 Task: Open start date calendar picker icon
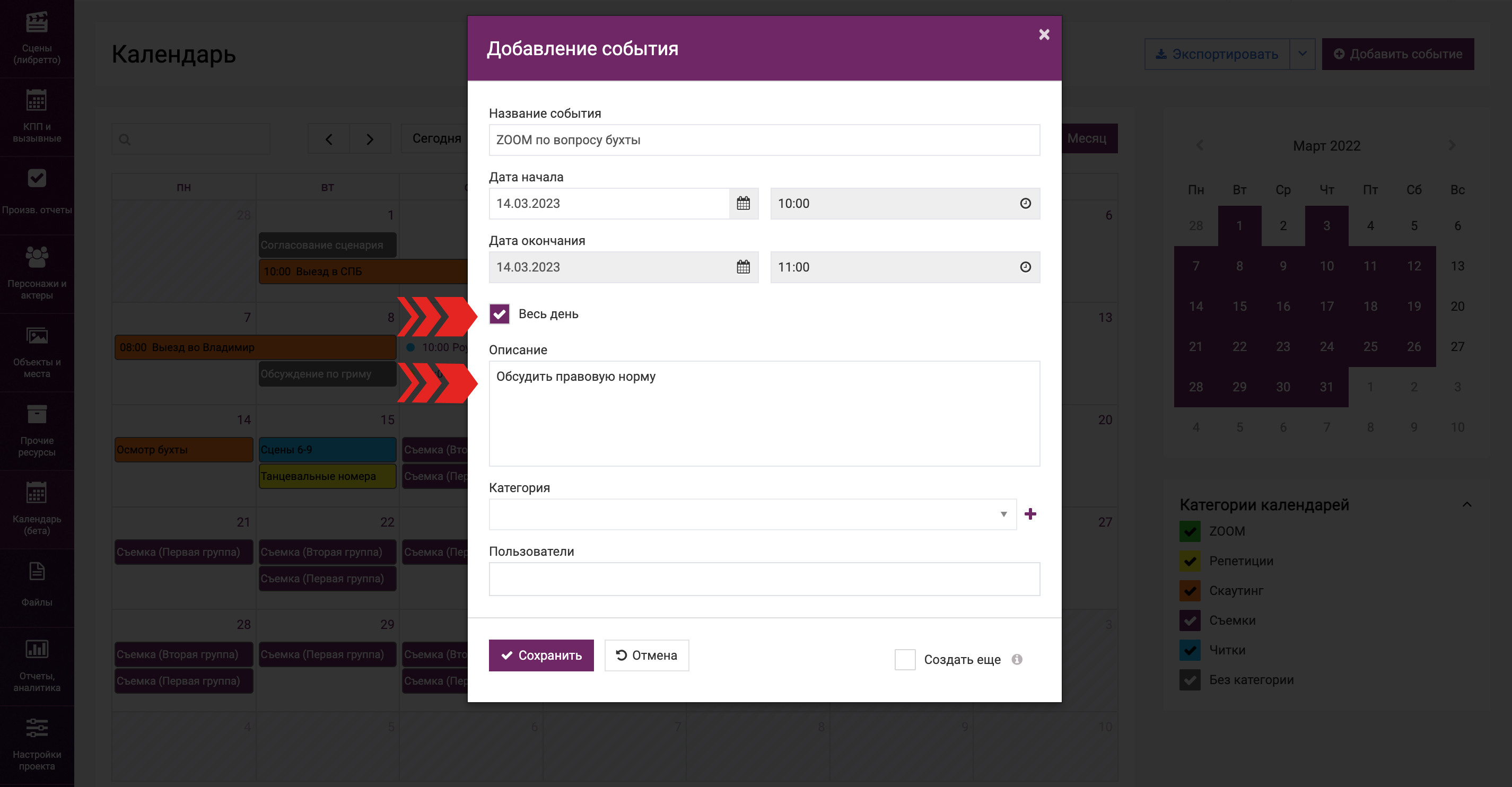[x=743, y=204]
